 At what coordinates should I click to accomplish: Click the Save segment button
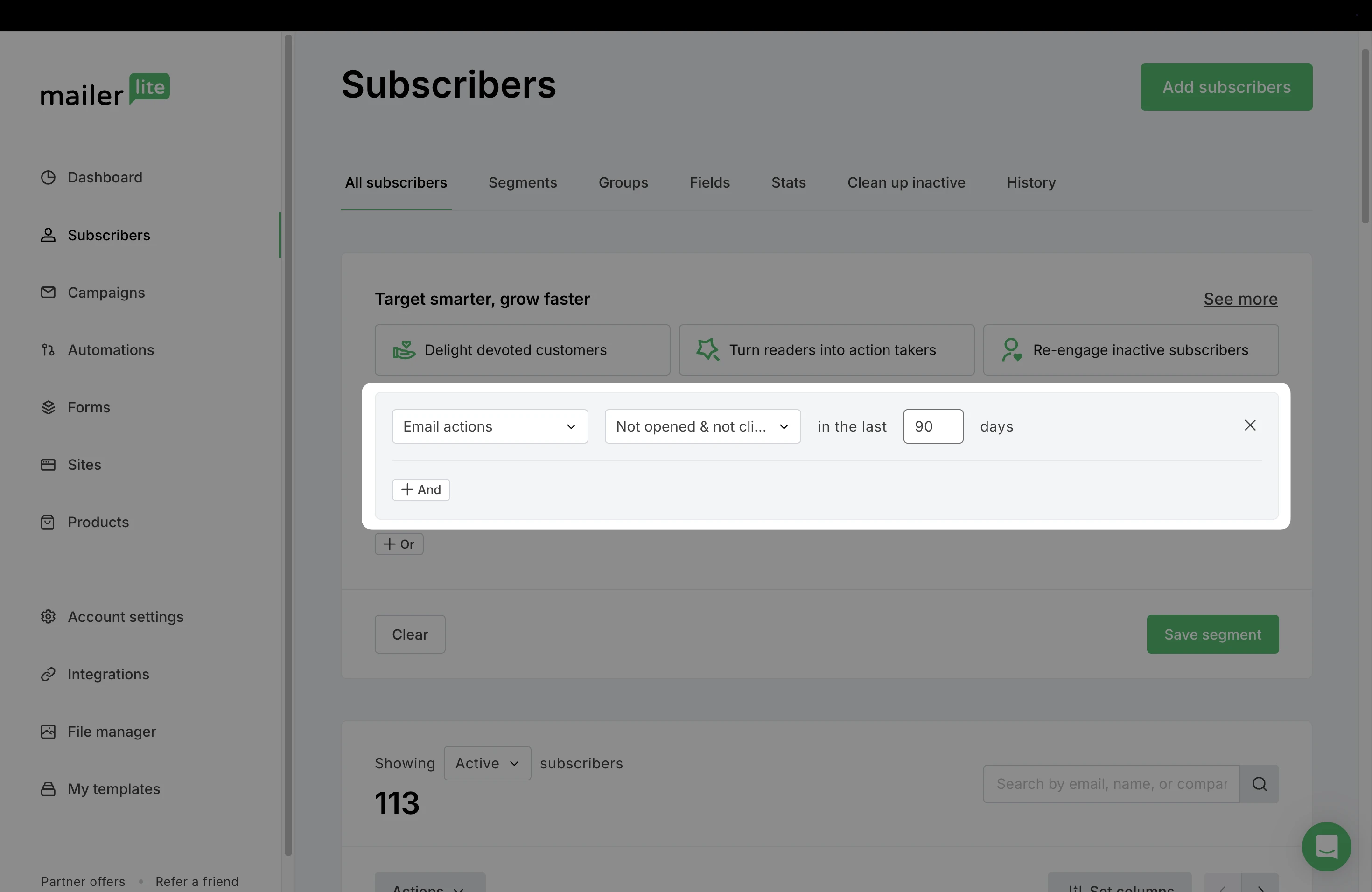(x=1212, y=634)
